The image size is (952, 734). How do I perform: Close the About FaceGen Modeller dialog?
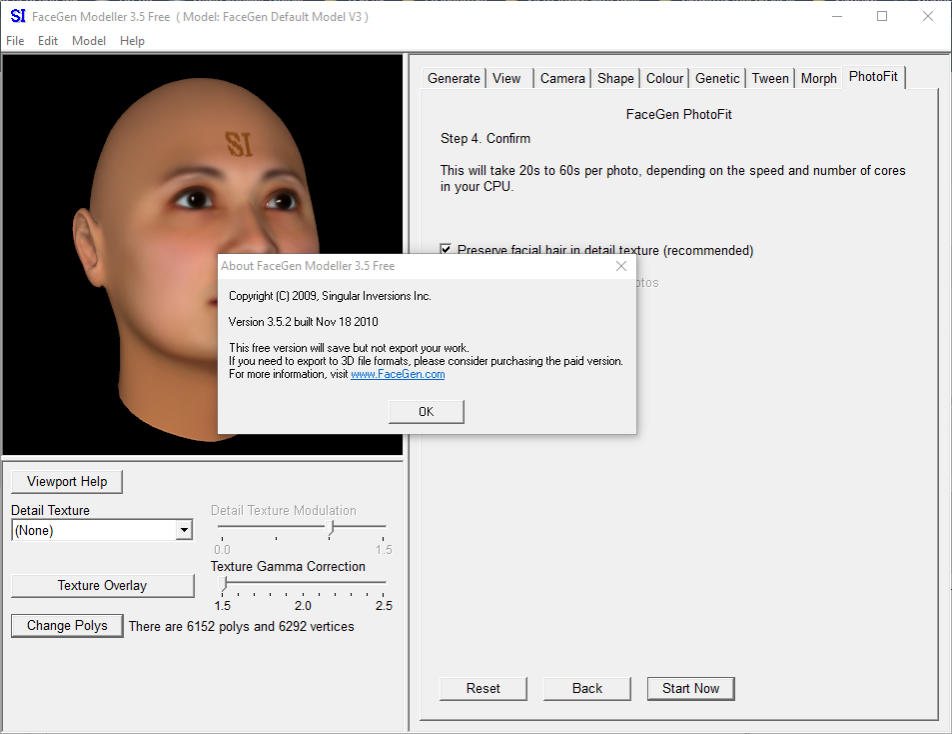[x=621, y=266]
